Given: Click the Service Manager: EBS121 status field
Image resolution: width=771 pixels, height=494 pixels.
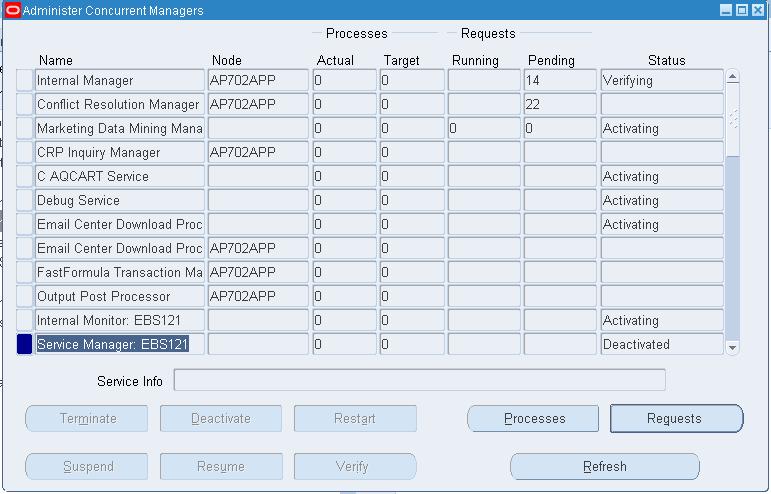Looking at the screenshot, I should (661, 345).
